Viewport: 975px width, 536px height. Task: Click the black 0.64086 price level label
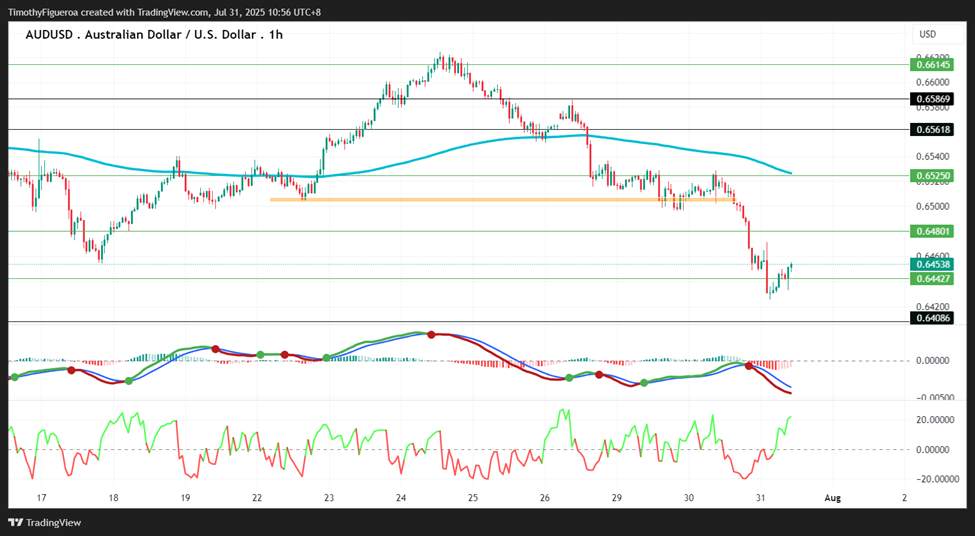(931, 318)
